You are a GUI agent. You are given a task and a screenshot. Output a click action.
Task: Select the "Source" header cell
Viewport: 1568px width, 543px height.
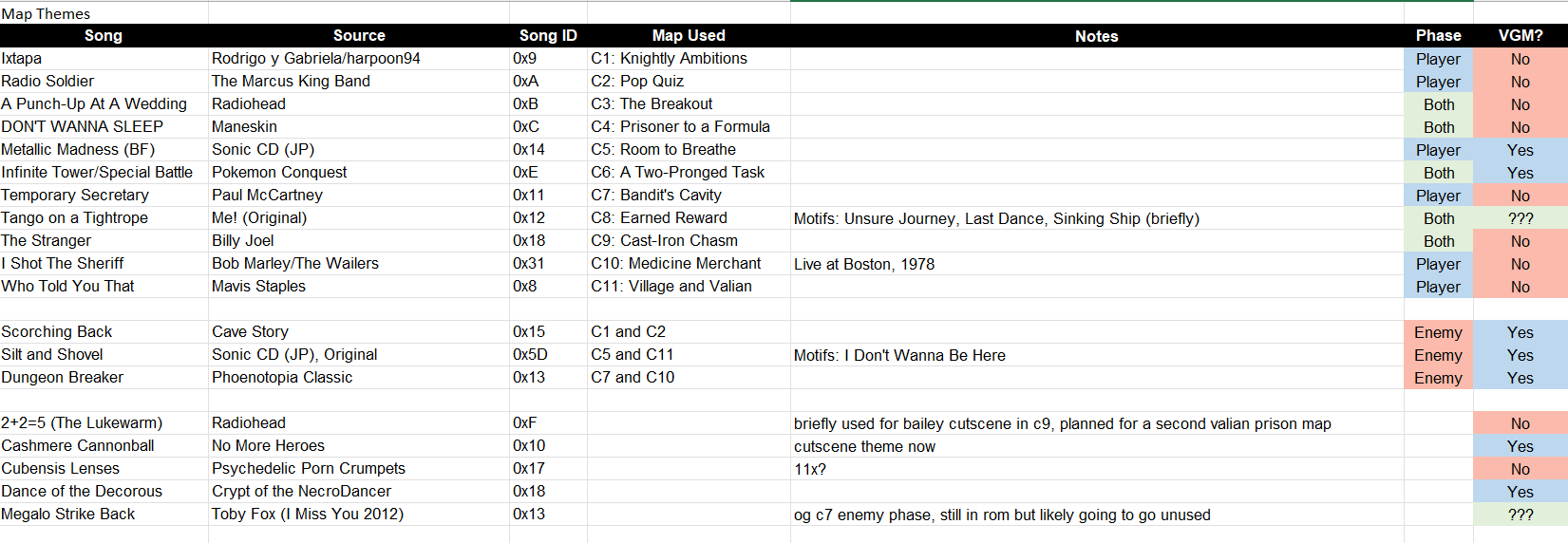(x=359, y=36)
